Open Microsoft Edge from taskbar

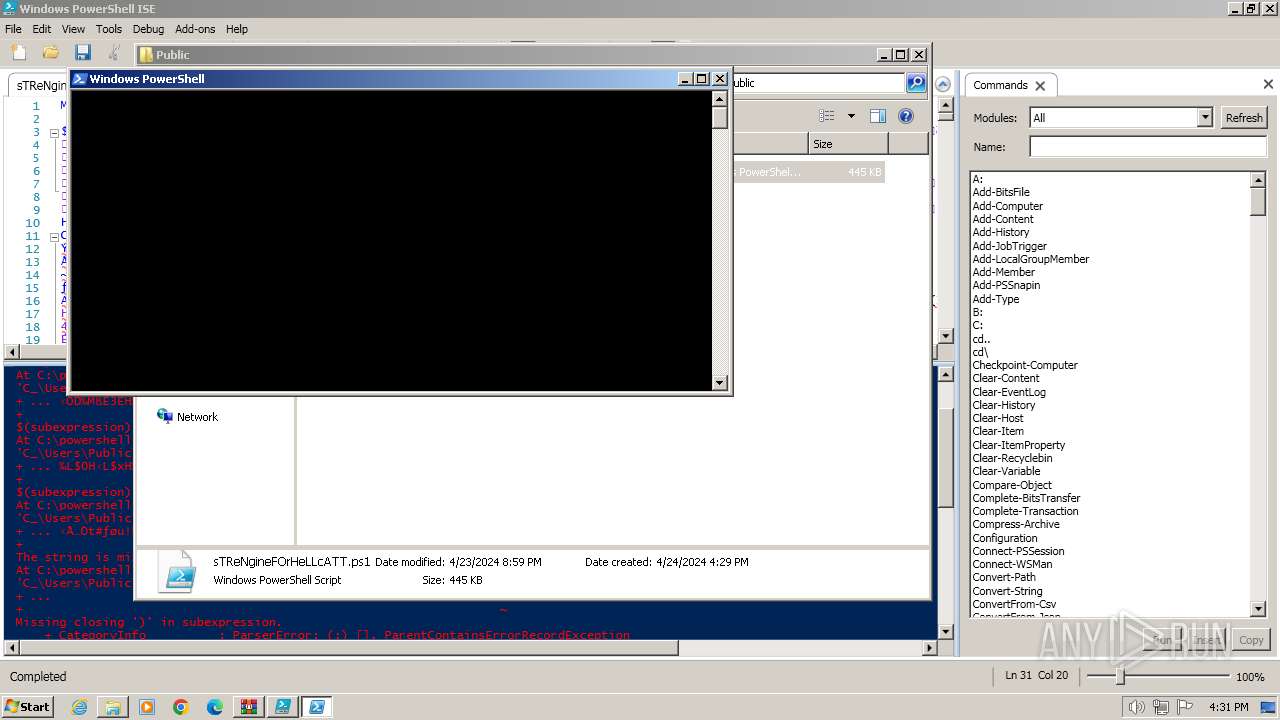[215, 707]
